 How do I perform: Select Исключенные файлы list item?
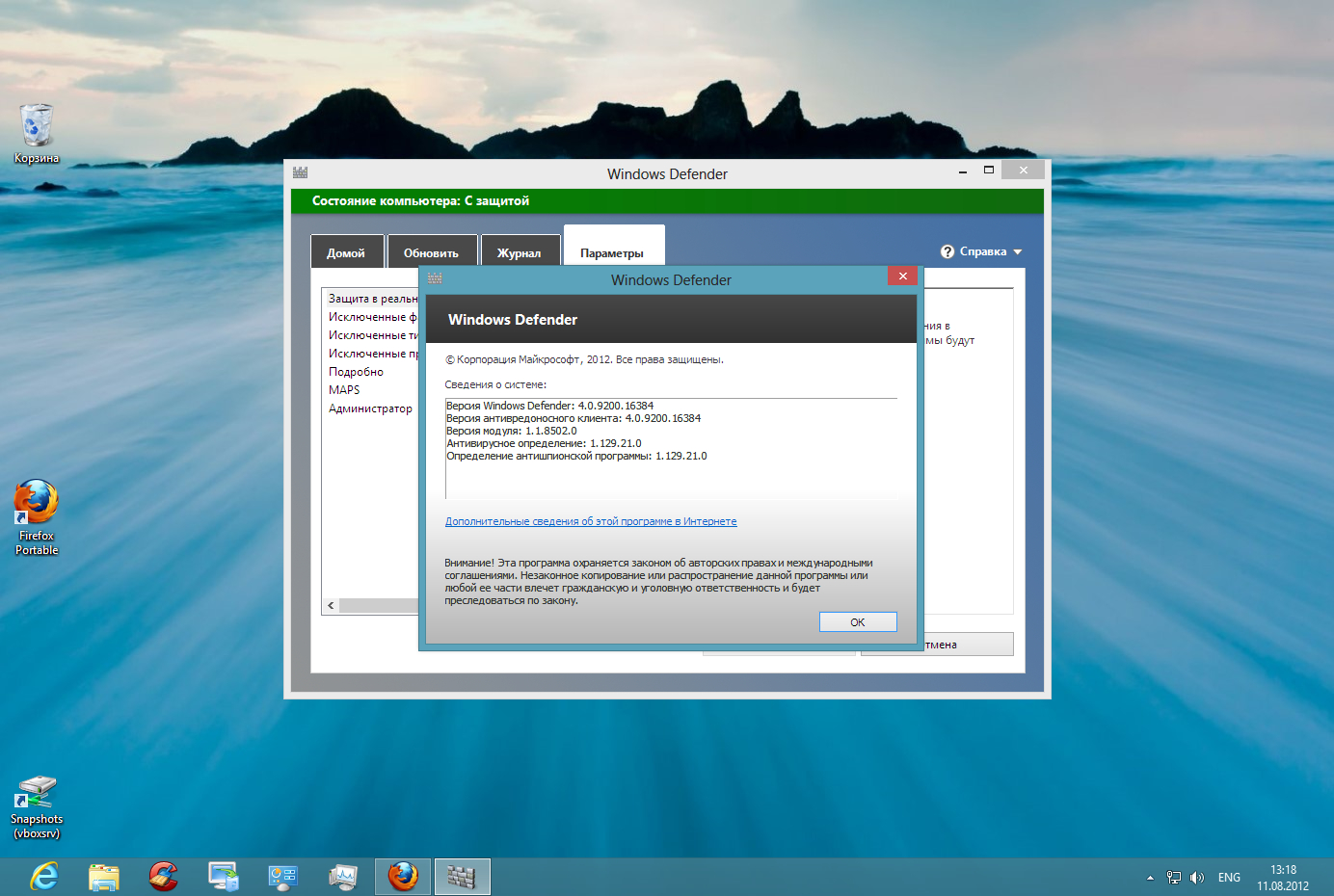373,317
